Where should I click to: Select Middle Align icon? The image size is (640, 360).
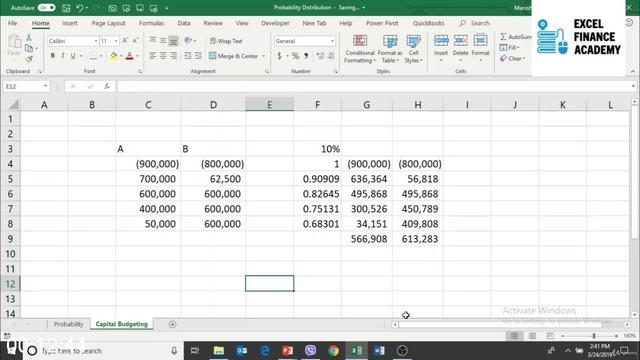163,40
